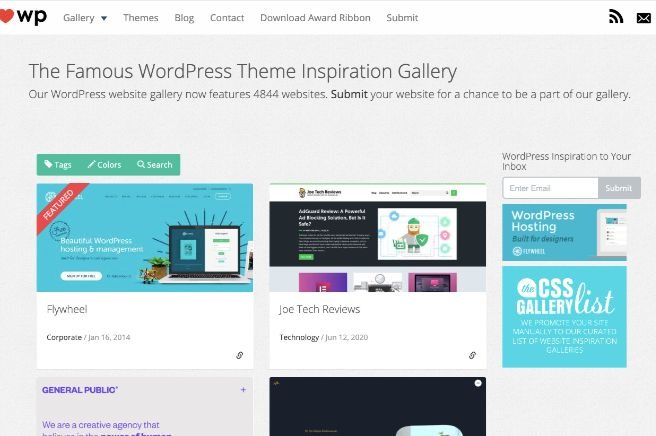656x436 pixels.
Task: Open the Joe Tech Reviews screenshot thumbnail
Action: (x=378, y=237)
